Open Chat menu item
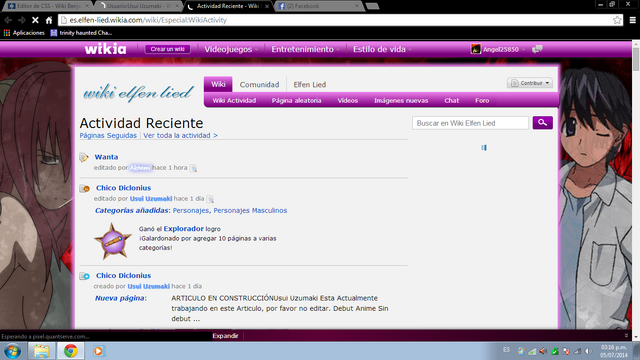The width and height of the screenshot is (640, 360). pos(451,100)
